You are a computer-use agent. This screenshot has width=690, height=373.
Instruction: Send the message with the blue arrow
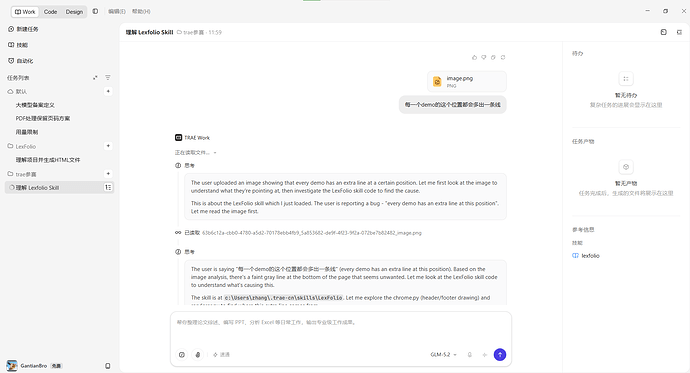point(500,355)
